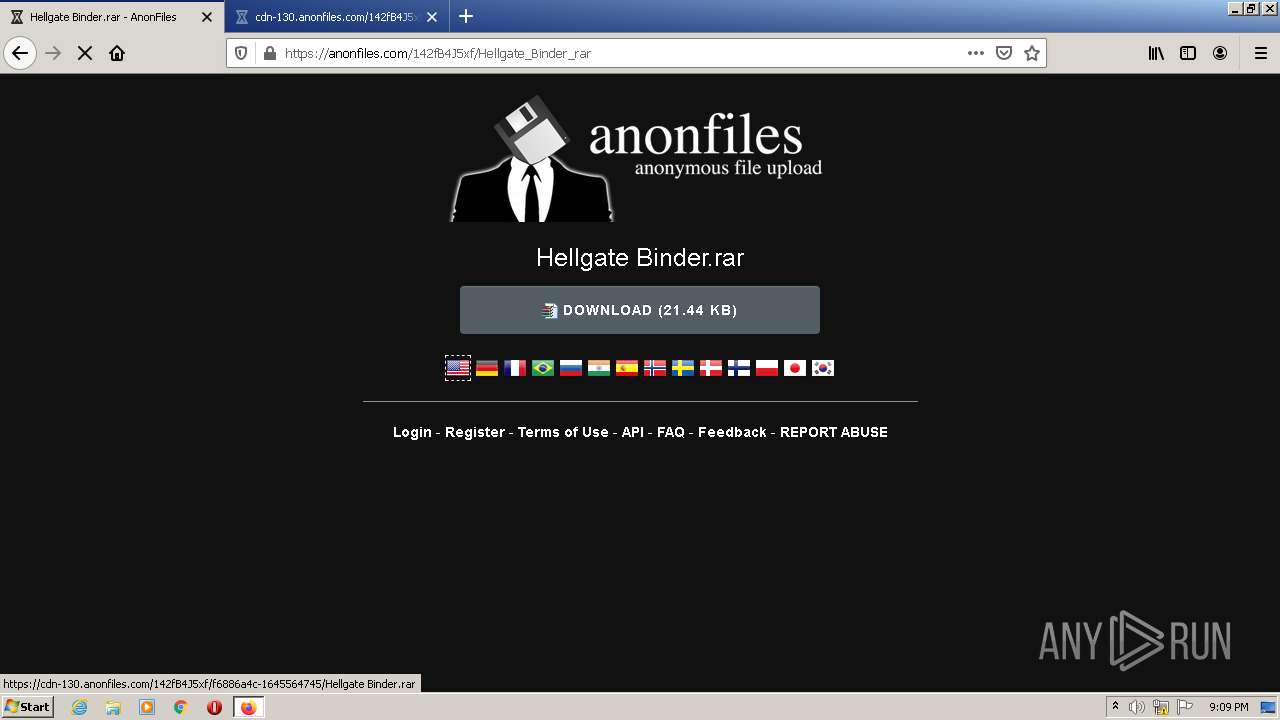Open the Login link
This screenshot has width=1280, height=720.
[412, 432]
